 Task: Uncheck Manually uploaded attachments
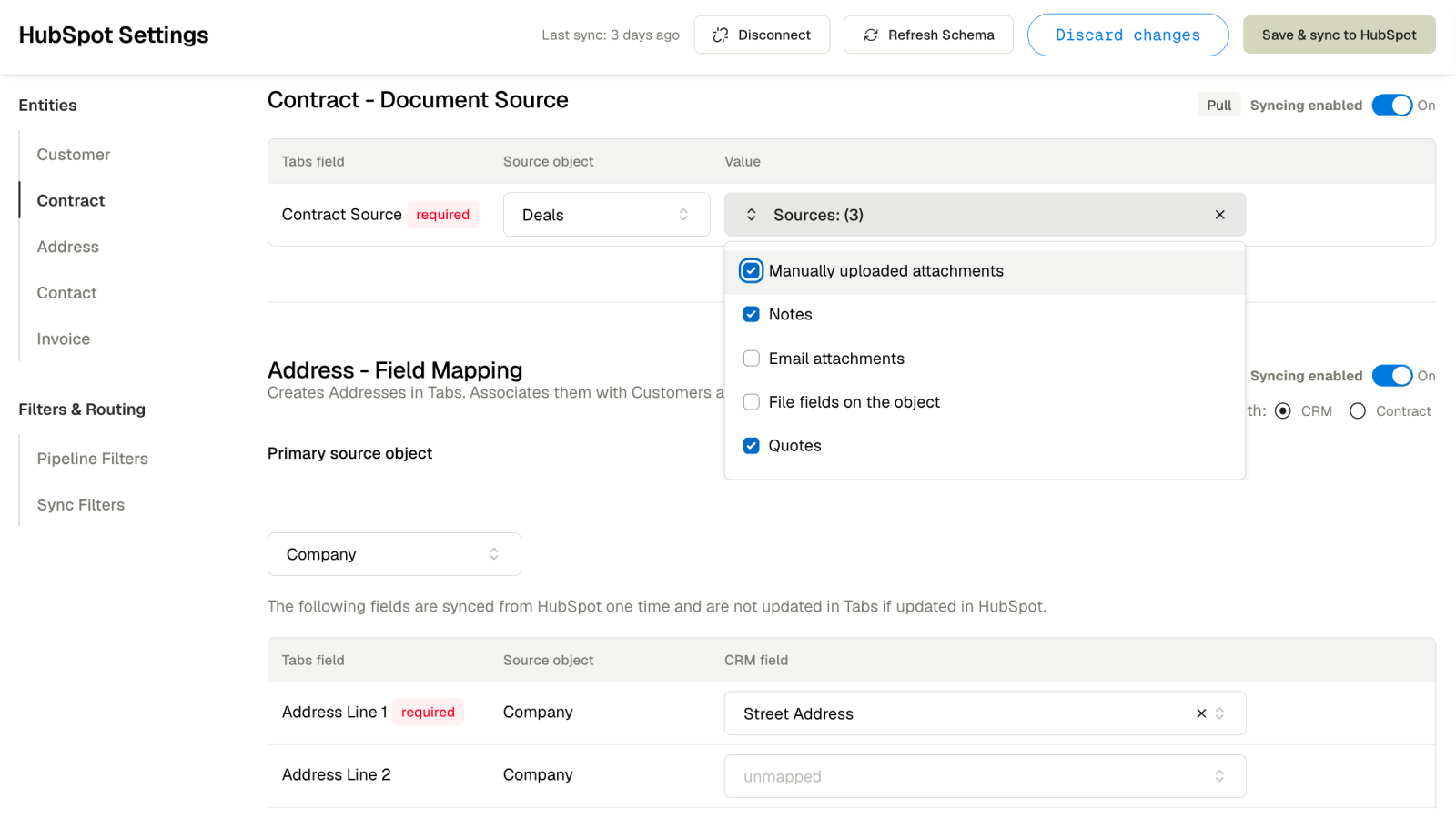point(752,271)
